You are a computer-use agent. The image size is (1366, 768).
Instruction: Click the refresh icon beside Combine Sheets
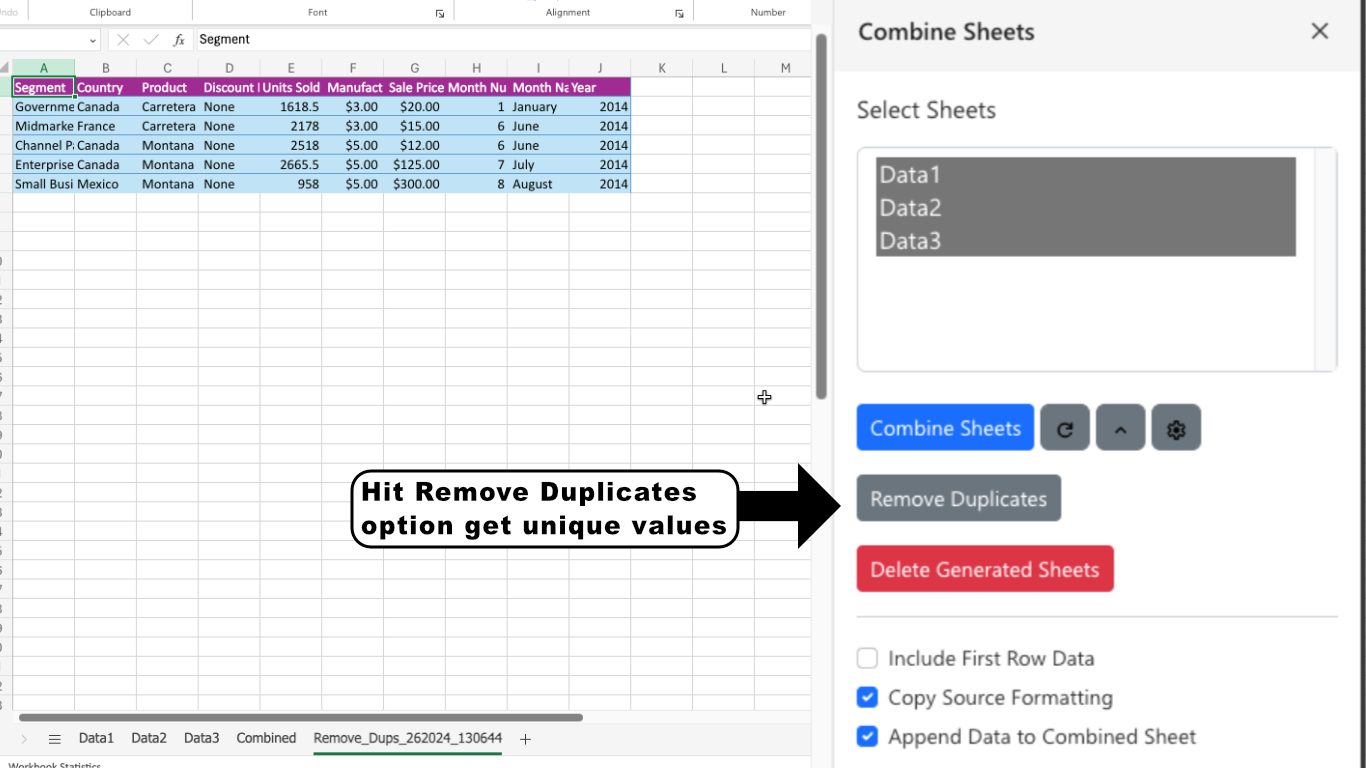pos(1064,427)
